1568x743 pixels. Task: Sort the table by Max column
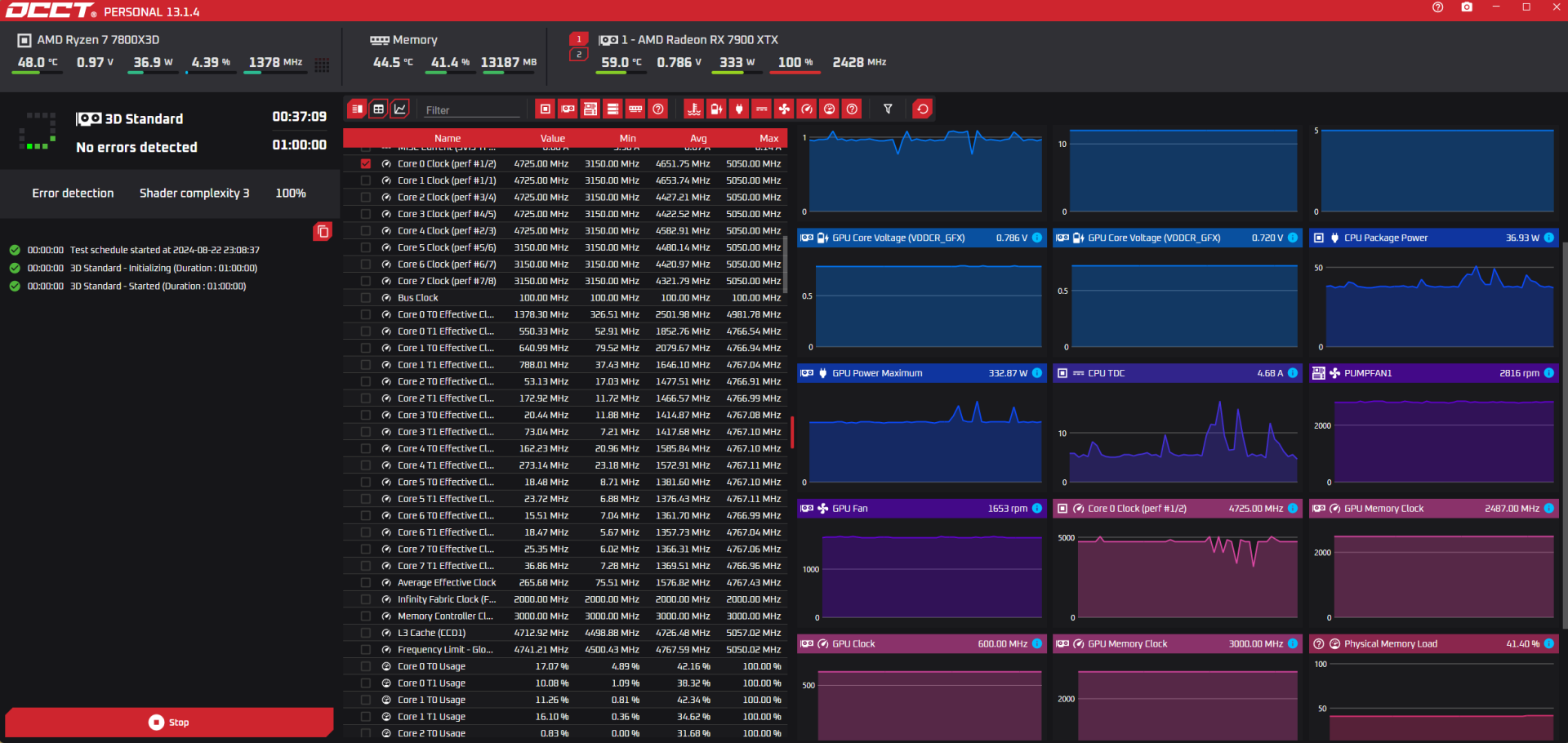pos(769,138)
